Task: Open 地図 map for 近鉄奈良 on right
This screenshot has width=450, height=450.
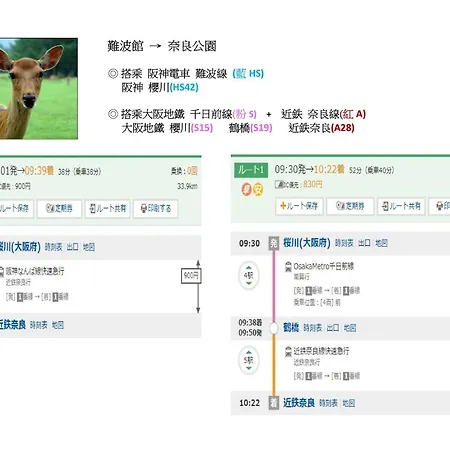Action: coord(349,403)
